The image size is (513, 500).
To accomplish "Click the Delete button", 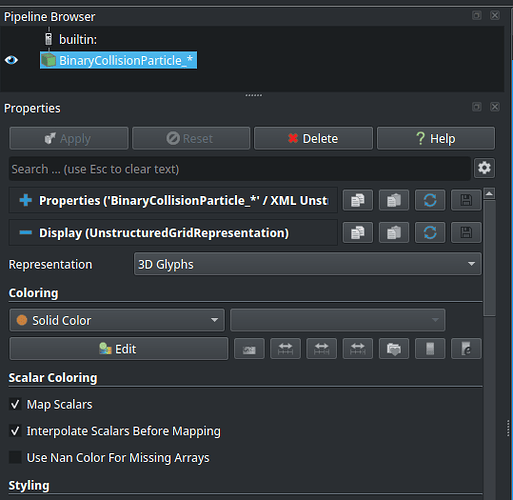I will click(313, 138).
